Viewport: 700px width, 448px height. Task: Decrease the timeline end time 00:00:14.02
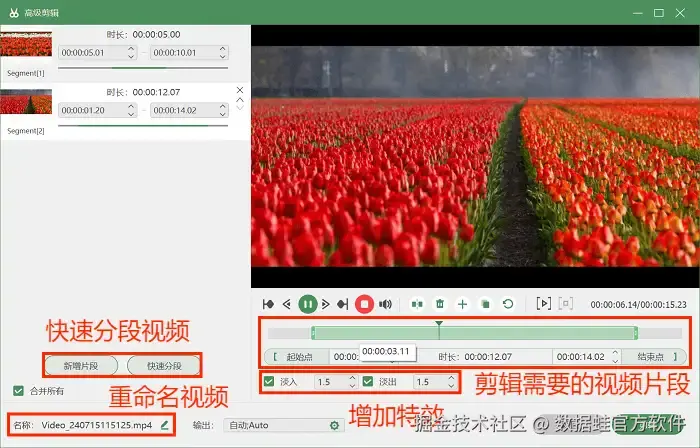tap(615, 361)
